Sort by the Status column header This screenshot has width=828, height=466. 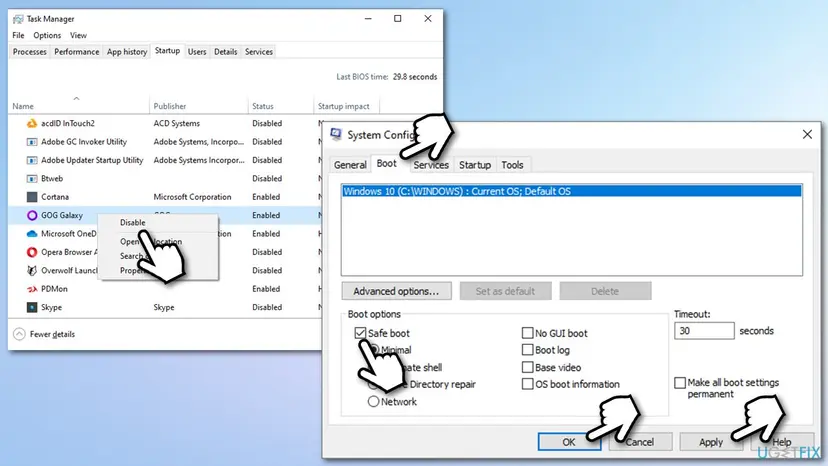click(x=280, y=106)
